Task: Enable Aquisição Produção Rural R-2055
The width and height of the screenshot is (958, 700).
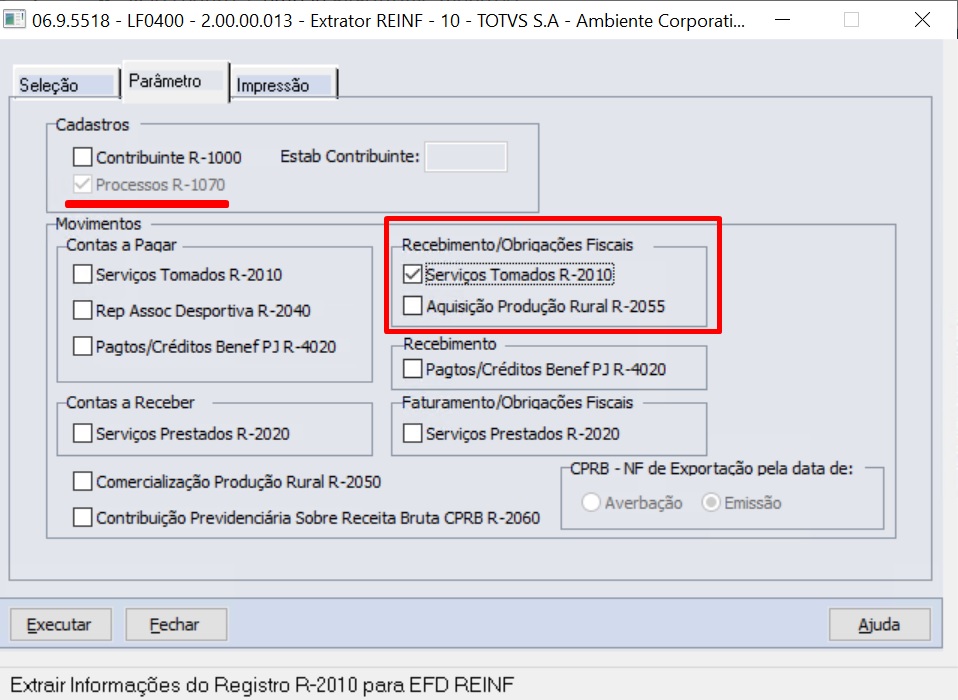Action: 412,305
